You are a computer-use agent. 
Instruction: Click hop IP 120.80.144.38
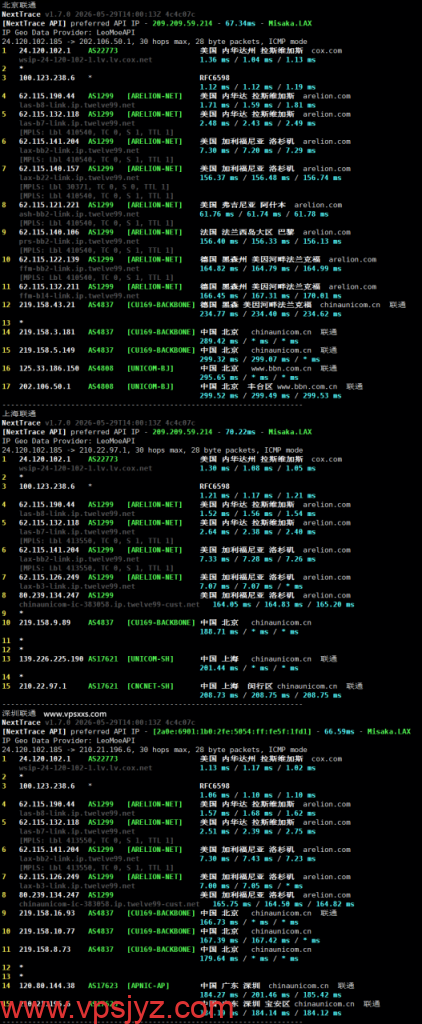click(47, 985)
